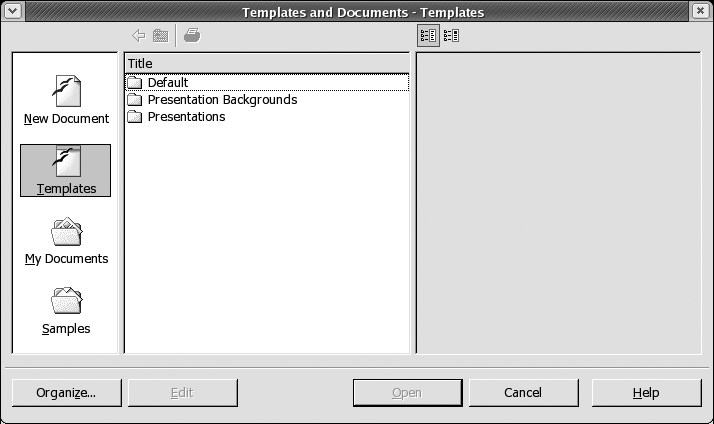Select the 'Default' folder name
The width and height of the screenshot is (714, 424).
click(168, 82)
